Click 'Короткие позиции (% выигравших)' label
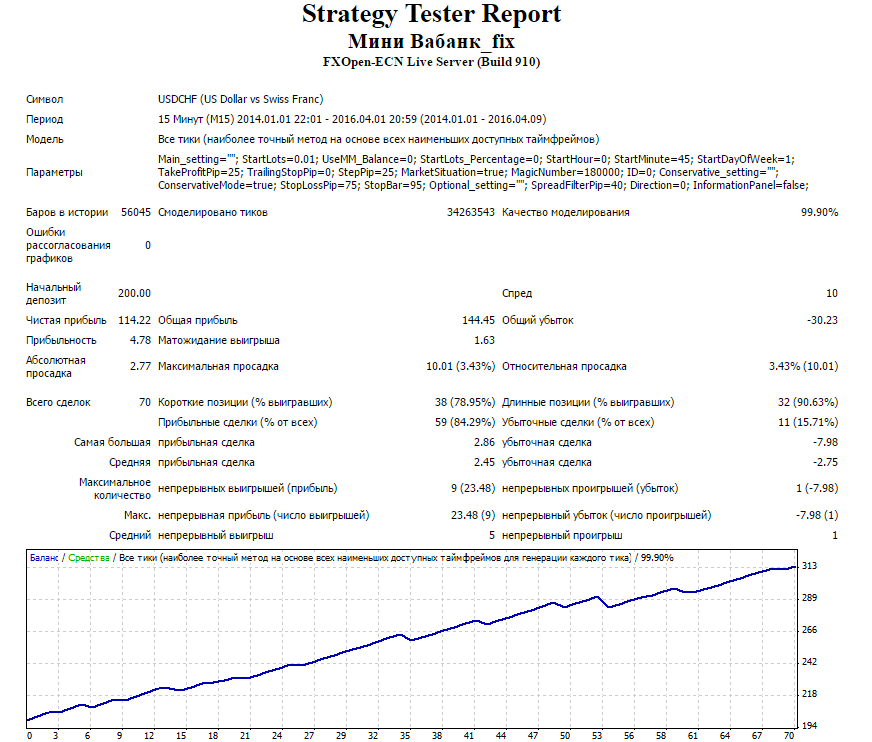Image resolution: width=872 pixels, height=742 pixels. click(245, 403)
